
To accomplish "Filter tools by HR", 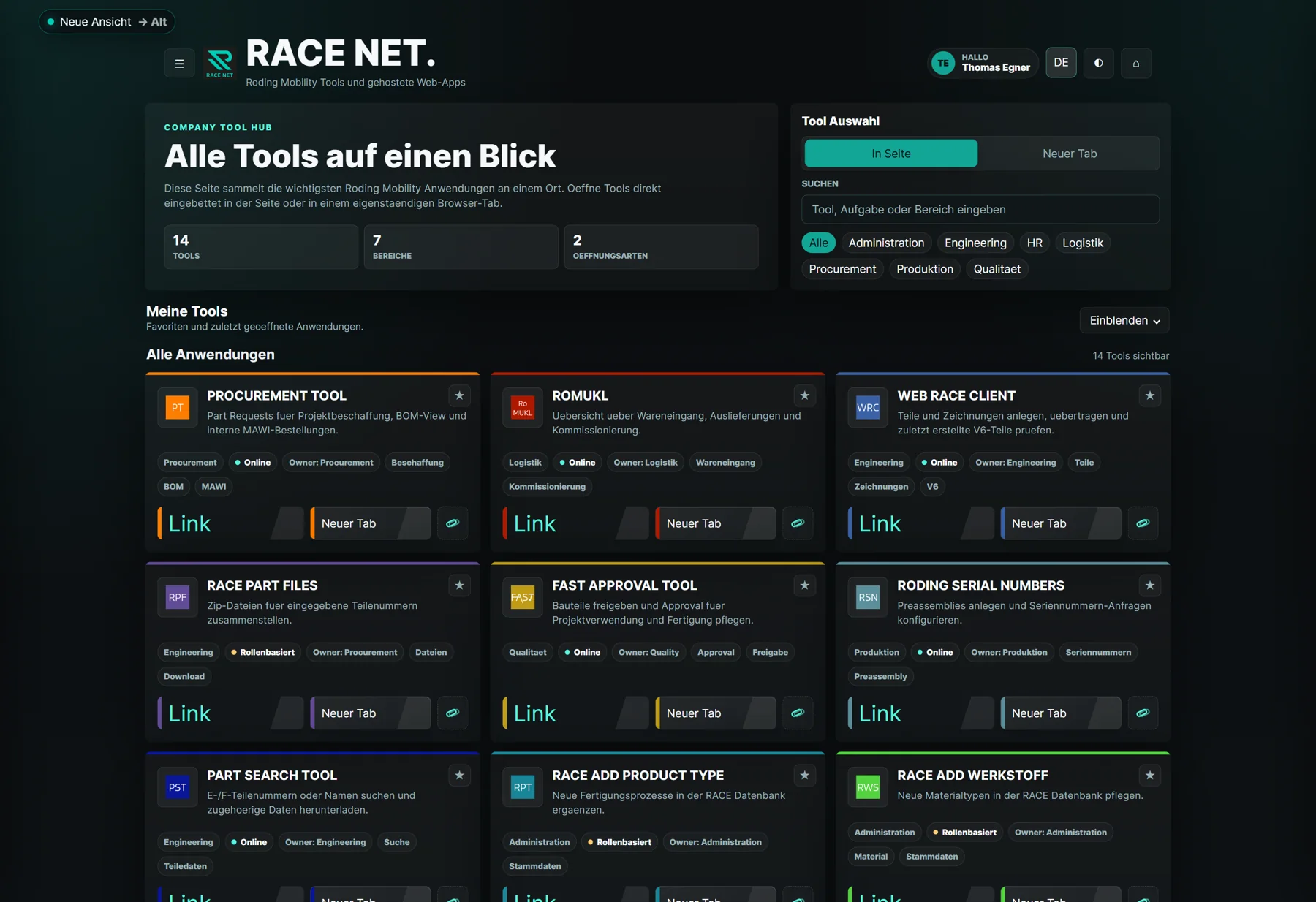I will pos(1035,243).
